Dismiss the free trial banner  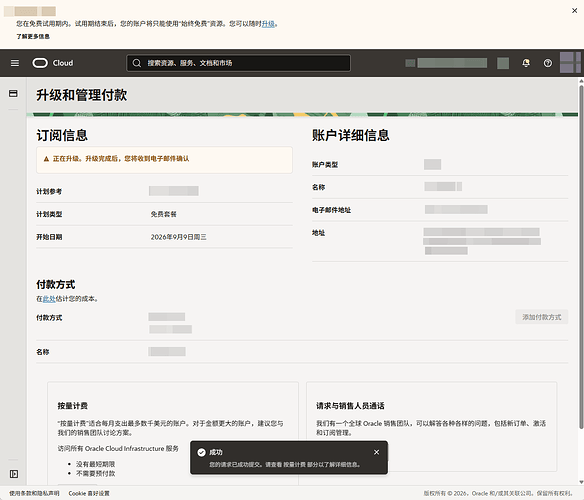(x=574, y=11)
